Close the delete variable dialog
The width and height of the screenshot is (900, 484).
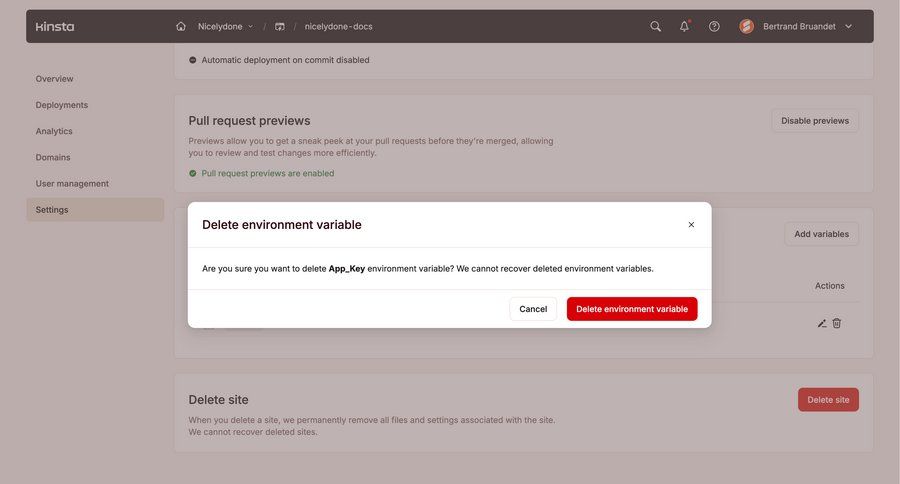coord(691,225)
